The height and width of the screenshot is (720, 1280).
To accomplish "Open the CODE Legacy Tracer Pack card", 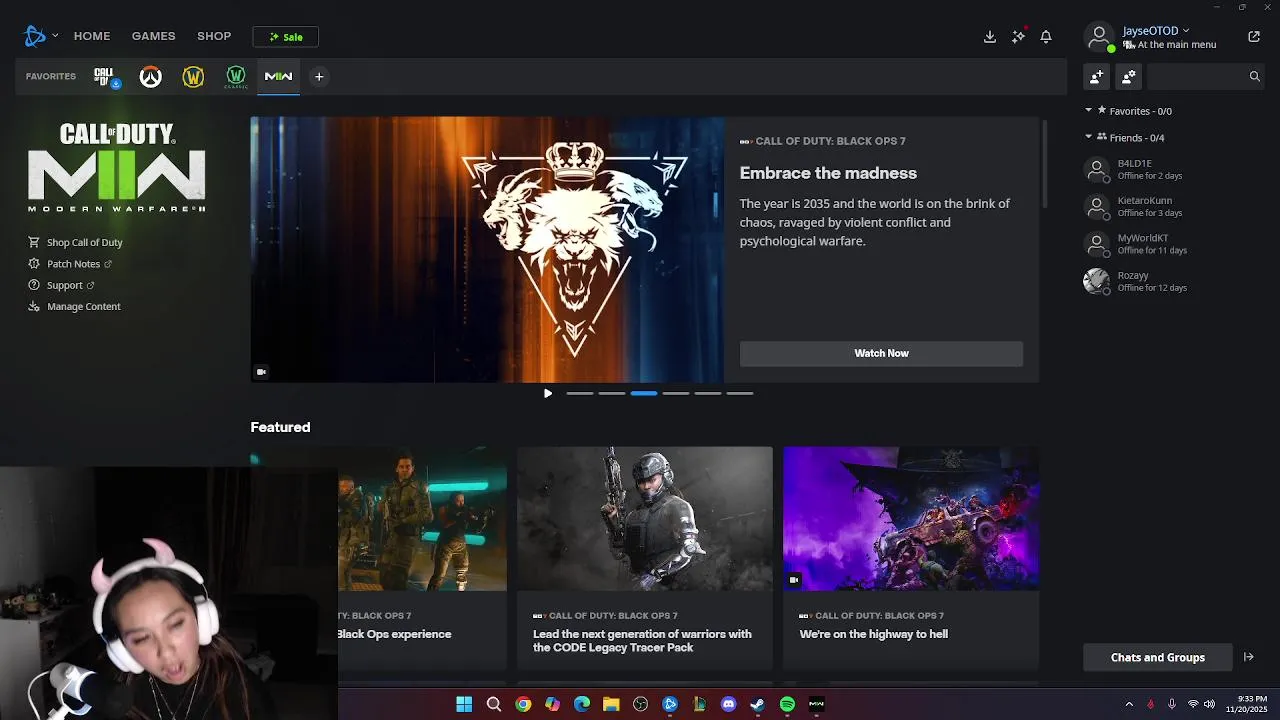I will point(645,558).
